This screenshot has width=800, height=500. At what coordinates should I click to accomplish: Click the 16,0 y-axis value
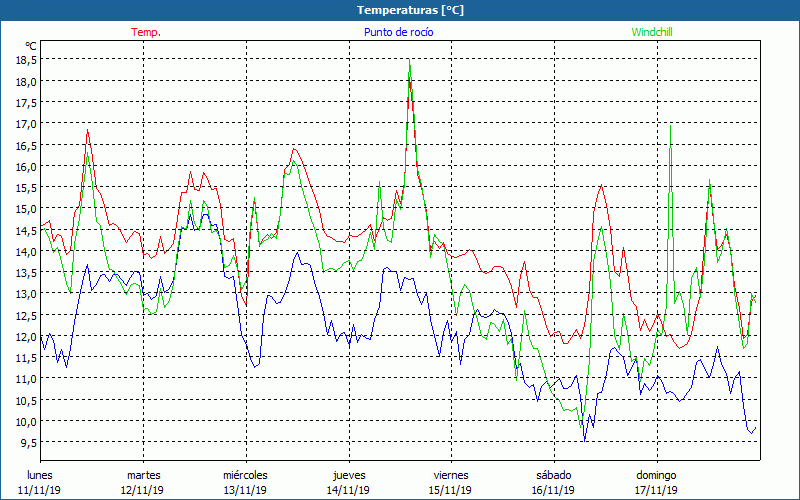pyautogui.click(x=27, y=166)
